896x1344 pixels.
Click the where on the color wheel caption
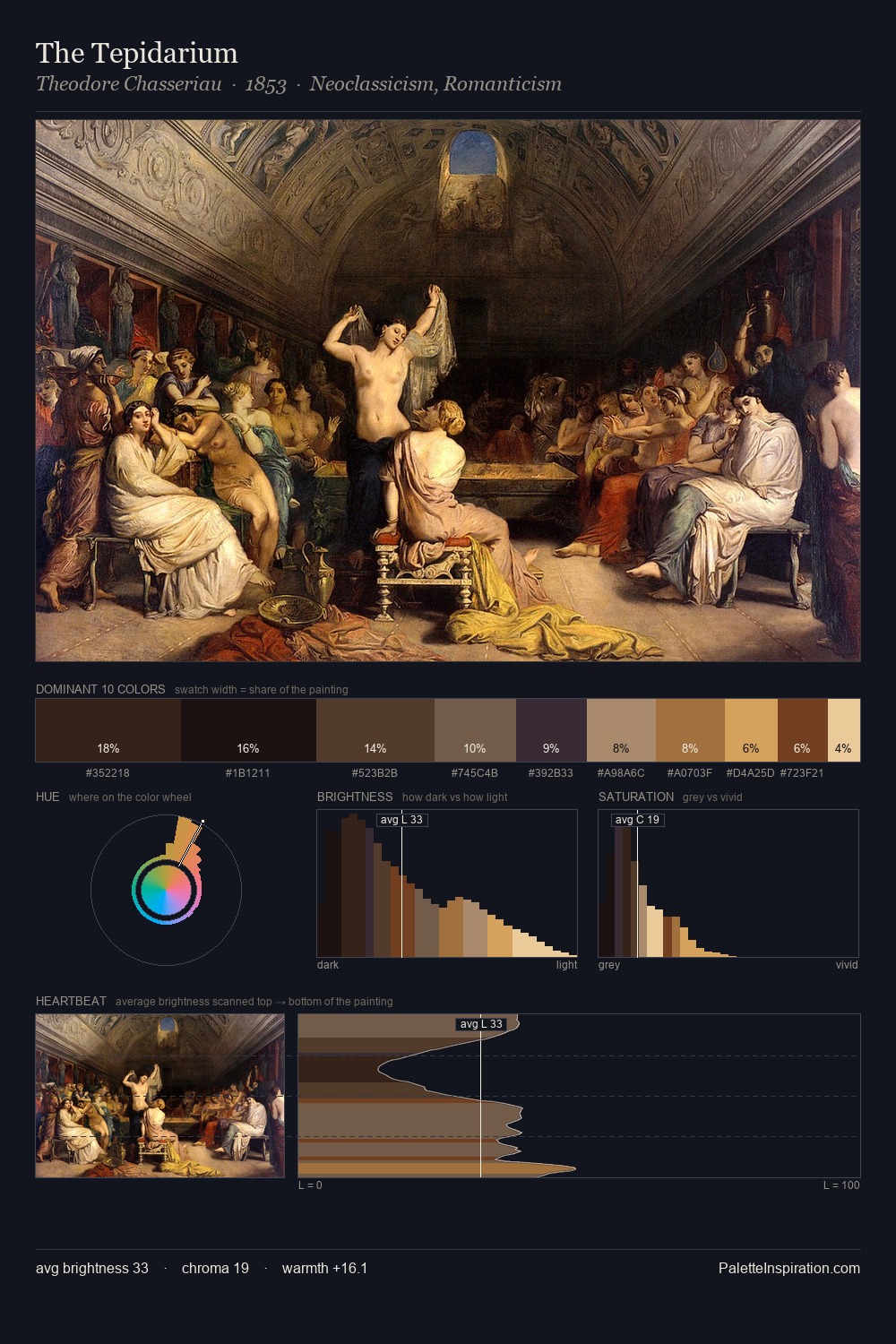click(130, 797)
